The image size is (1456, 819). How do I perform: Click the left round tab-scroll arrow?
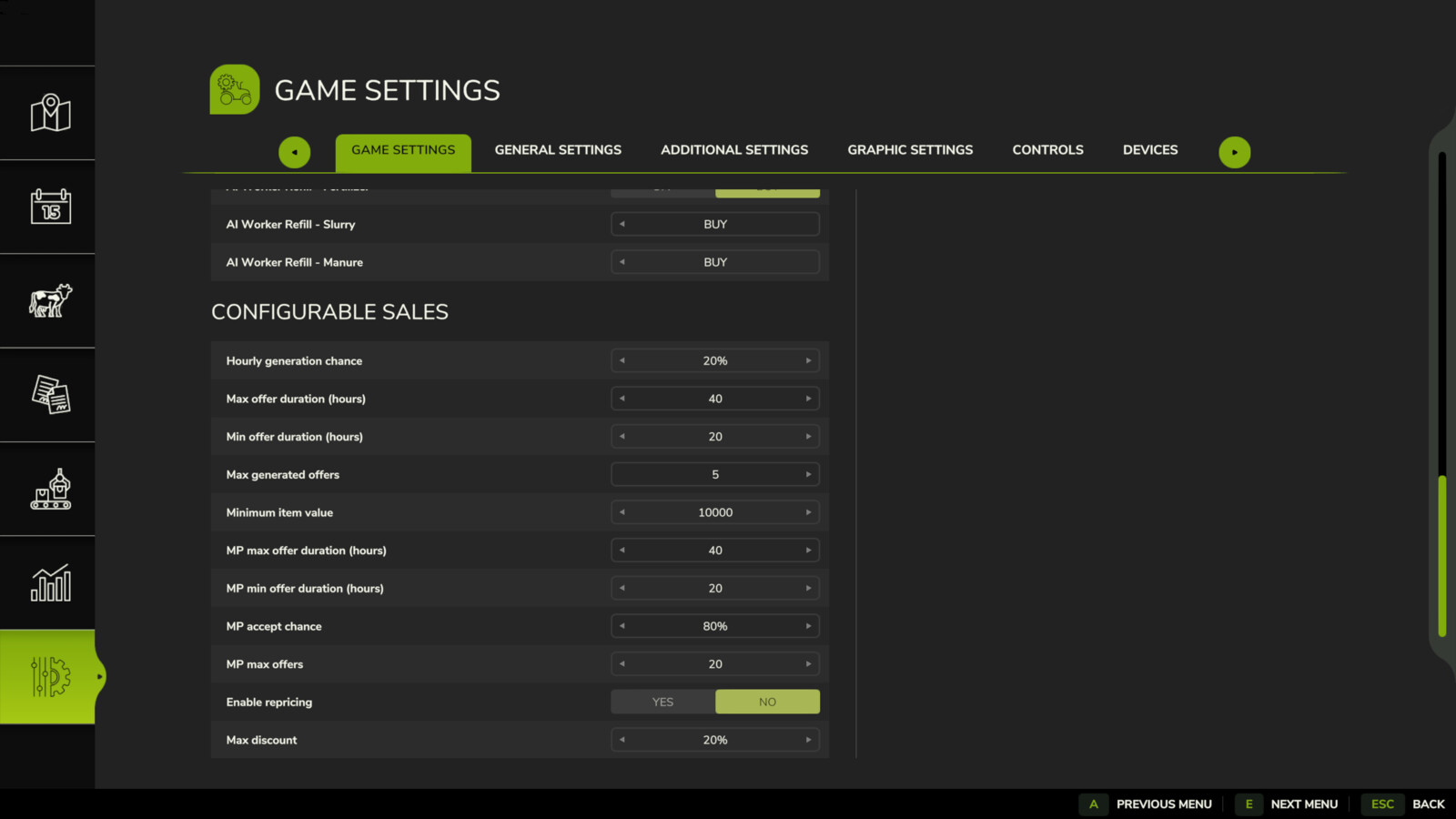coord(294,152)
